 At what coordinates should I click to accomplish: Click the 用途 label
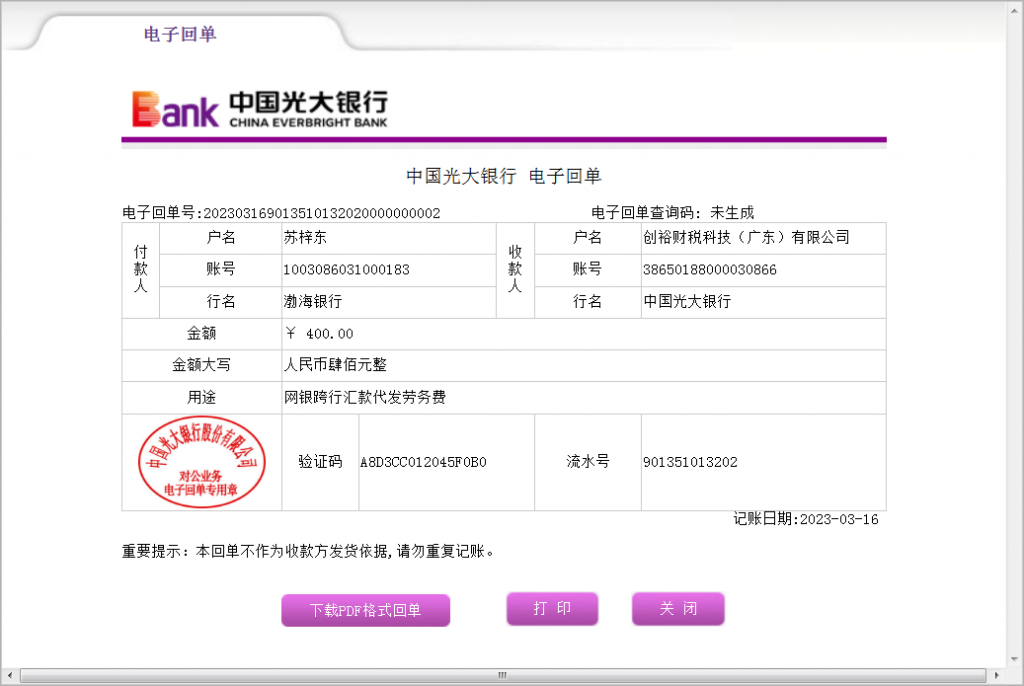[201, 397]
